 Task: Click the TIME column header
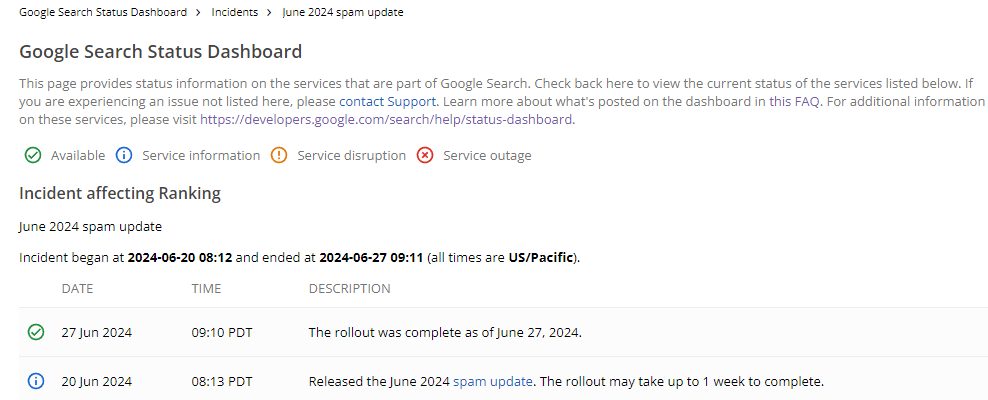click(207, 289)
